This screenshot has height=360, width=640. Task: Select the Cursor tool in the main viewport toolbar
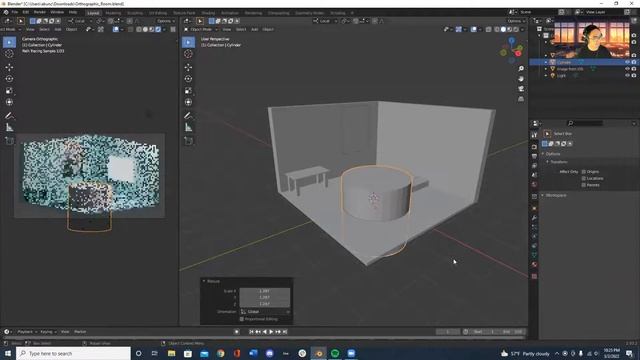188,54
